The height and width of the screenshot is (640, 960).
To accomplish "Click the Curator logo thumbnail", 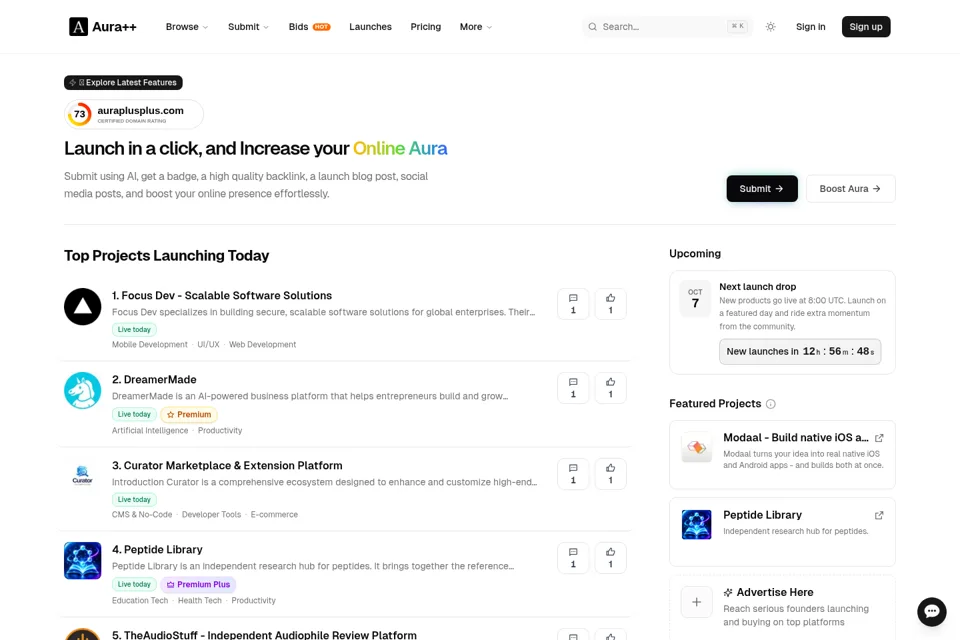I will point(83,476).
